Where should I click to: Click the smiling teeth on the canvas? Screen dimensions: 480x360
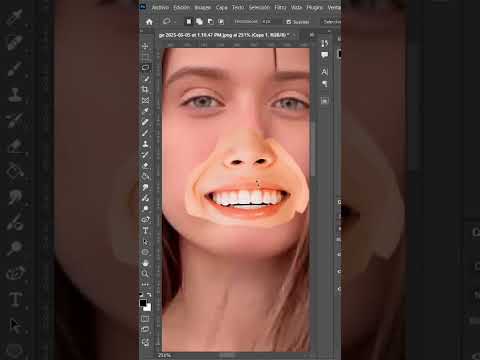(x=247, y=198)
